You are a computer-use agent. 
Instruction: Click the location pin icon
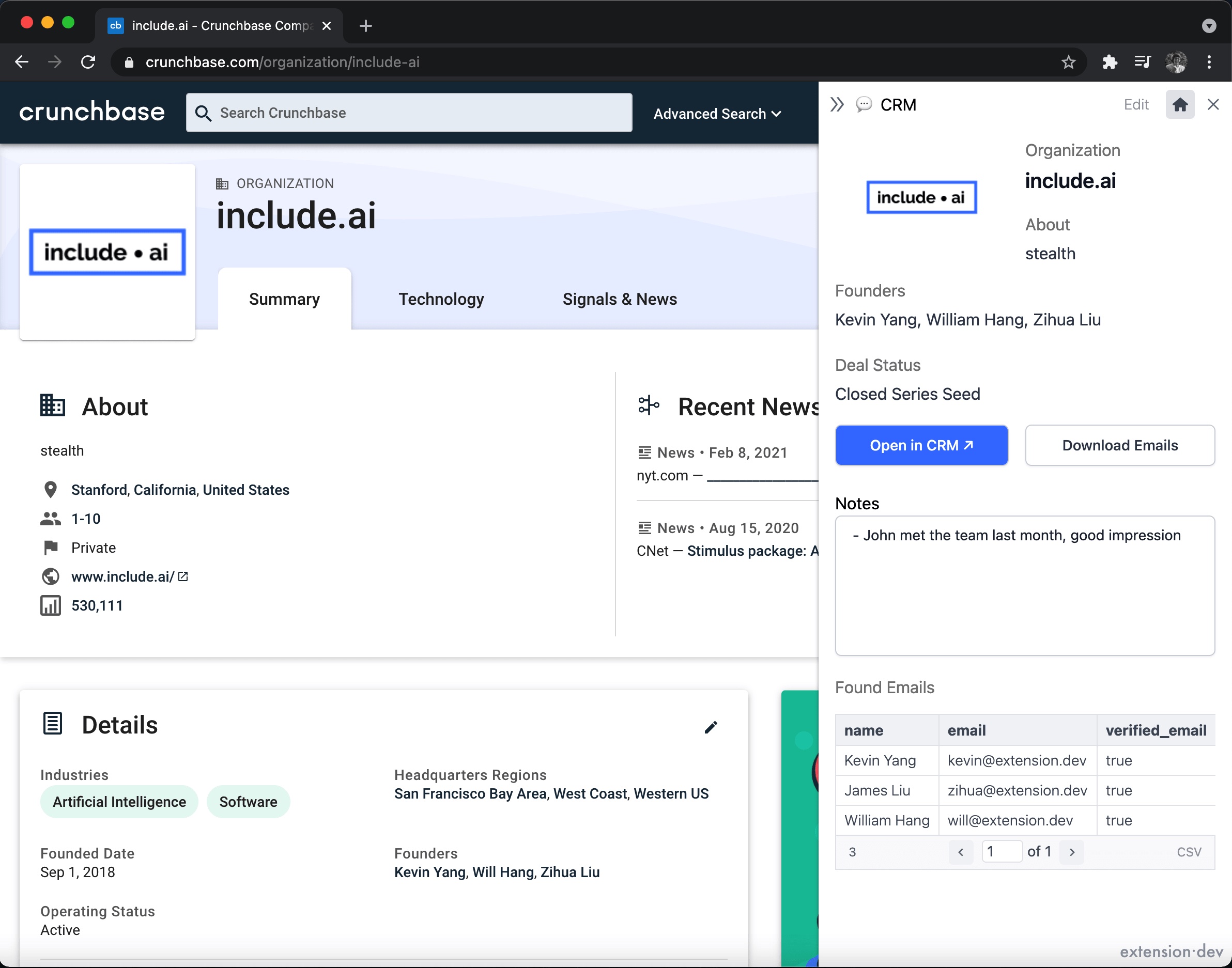(51, 490)
